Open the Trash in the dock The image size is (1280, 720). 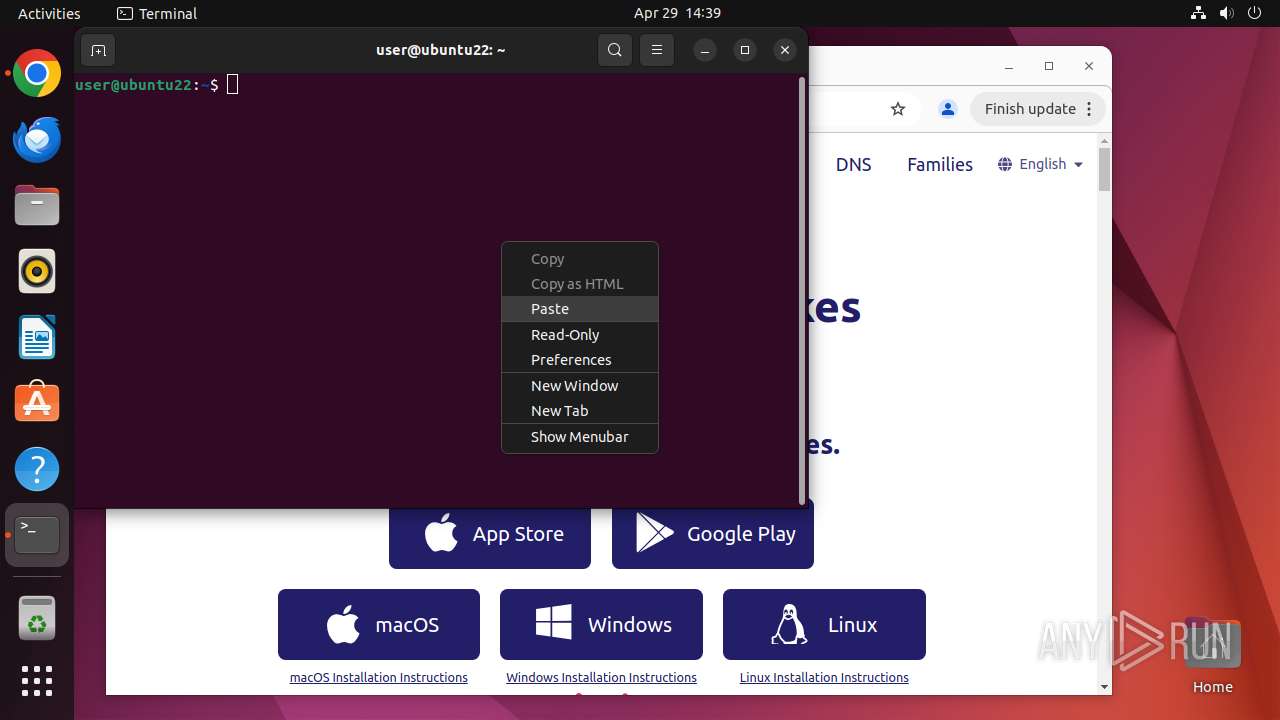pyautogui.click(x=37, y=618)
